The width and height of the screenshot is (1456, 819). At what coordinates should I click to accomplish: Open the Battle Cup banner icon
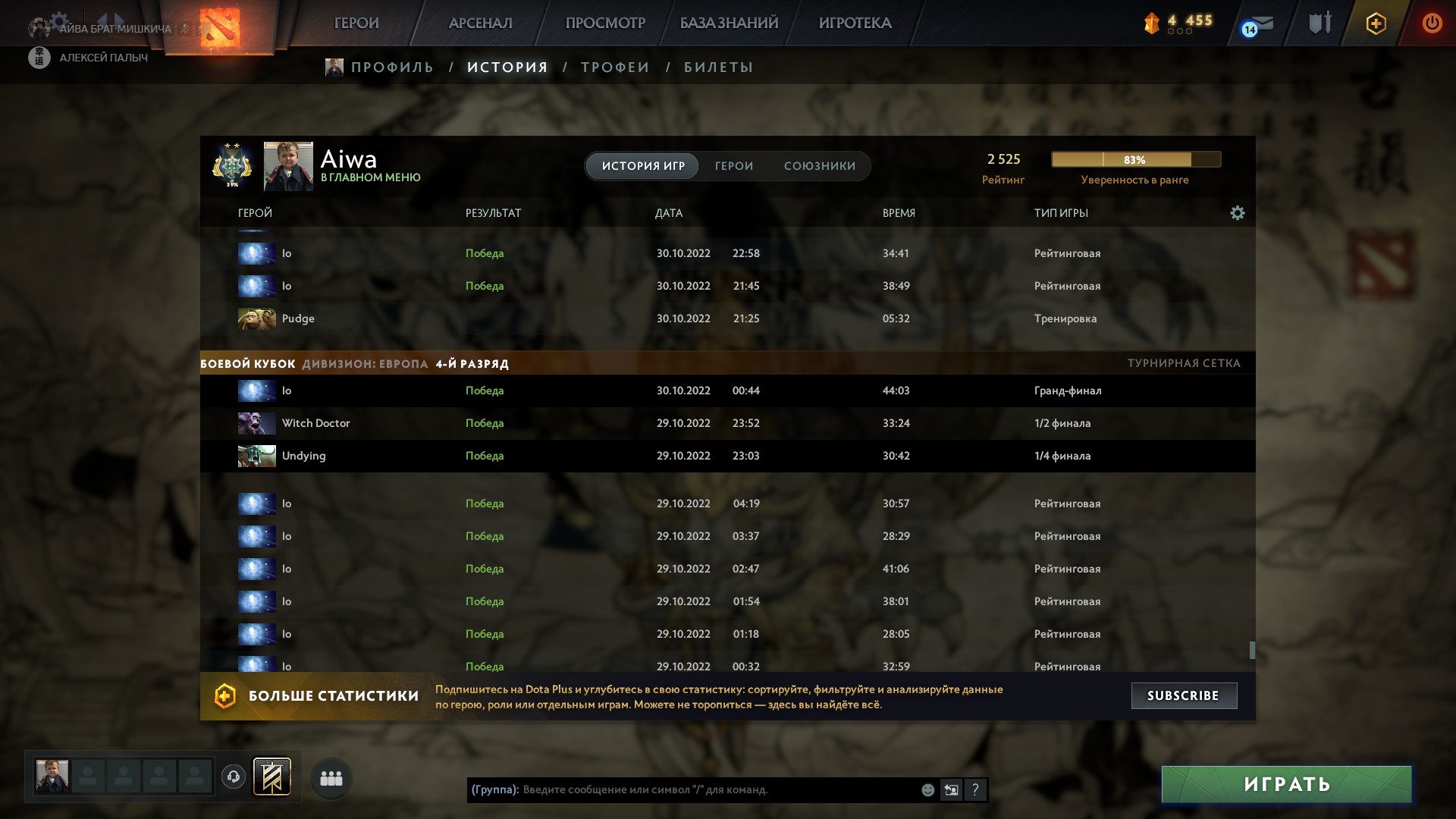271,777
